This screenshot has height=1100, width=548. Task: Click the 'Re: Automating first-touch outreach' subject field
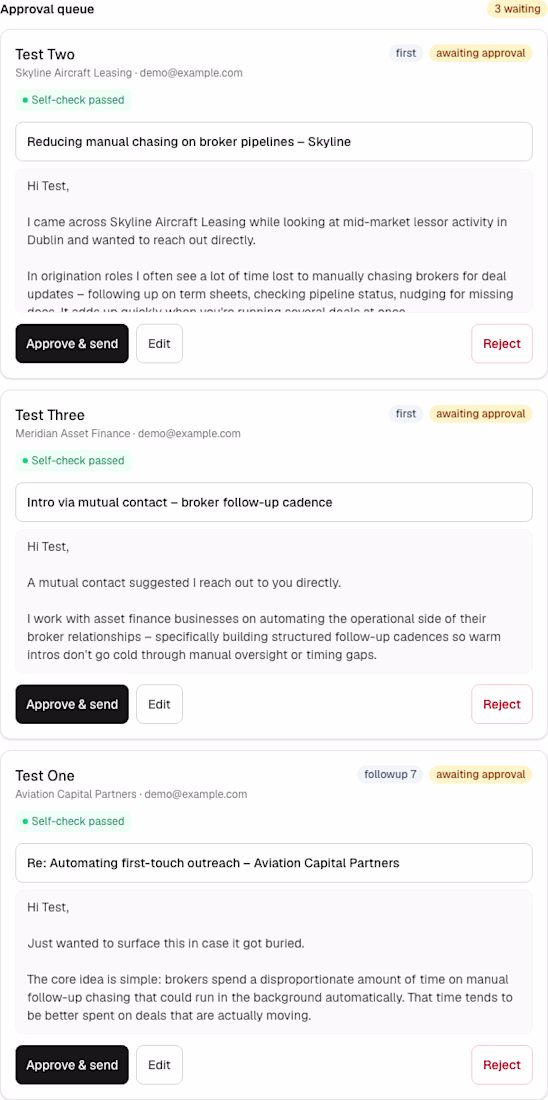click(274, 863)
